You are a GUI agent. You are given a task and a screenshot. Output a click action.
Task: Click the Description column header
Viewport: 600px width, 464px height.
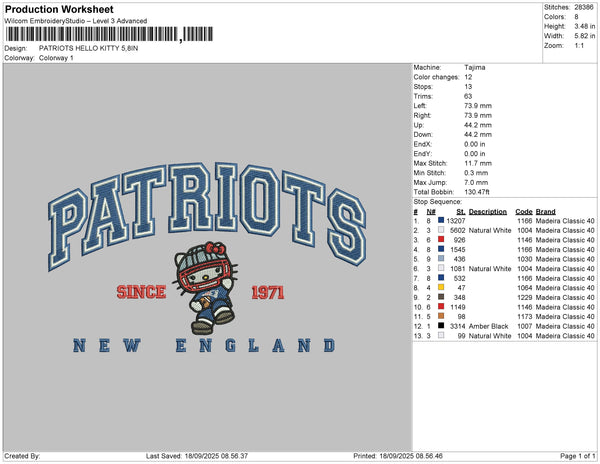point(488,212)
